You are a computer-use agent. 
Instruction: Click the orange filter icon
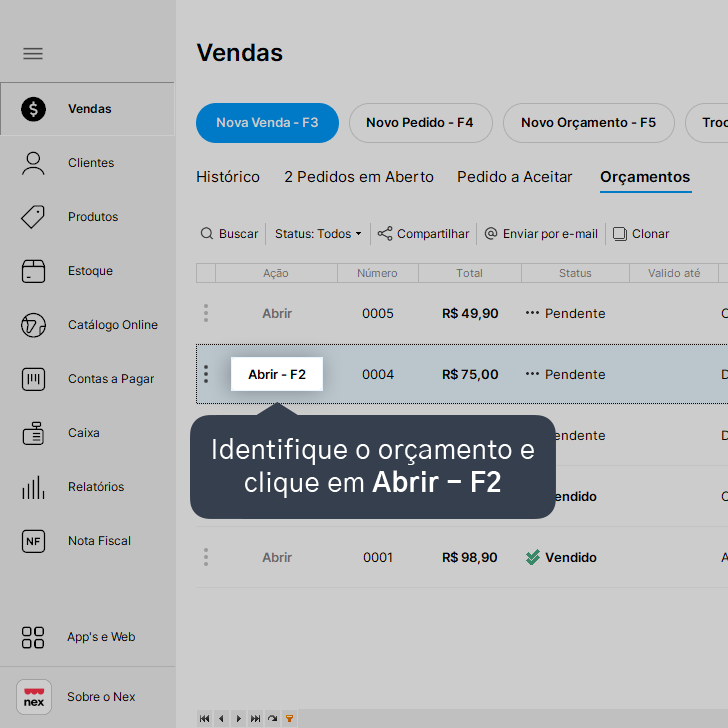tap(290, 719)
